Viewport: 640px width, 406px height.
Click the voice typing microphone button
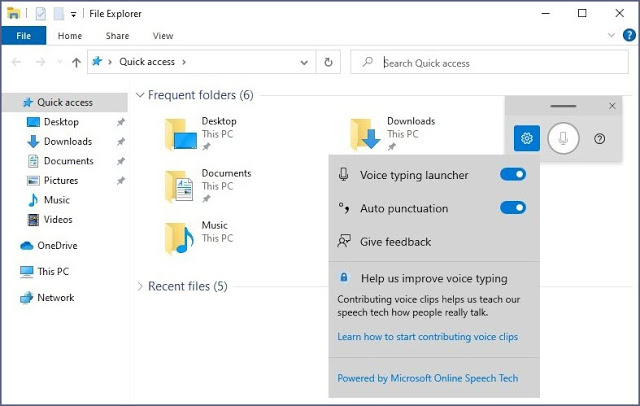(x=563, y=139)
